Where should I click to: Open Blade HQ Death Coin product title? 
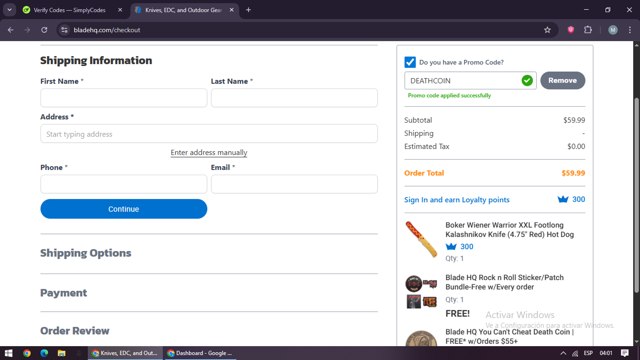(509, 336)
